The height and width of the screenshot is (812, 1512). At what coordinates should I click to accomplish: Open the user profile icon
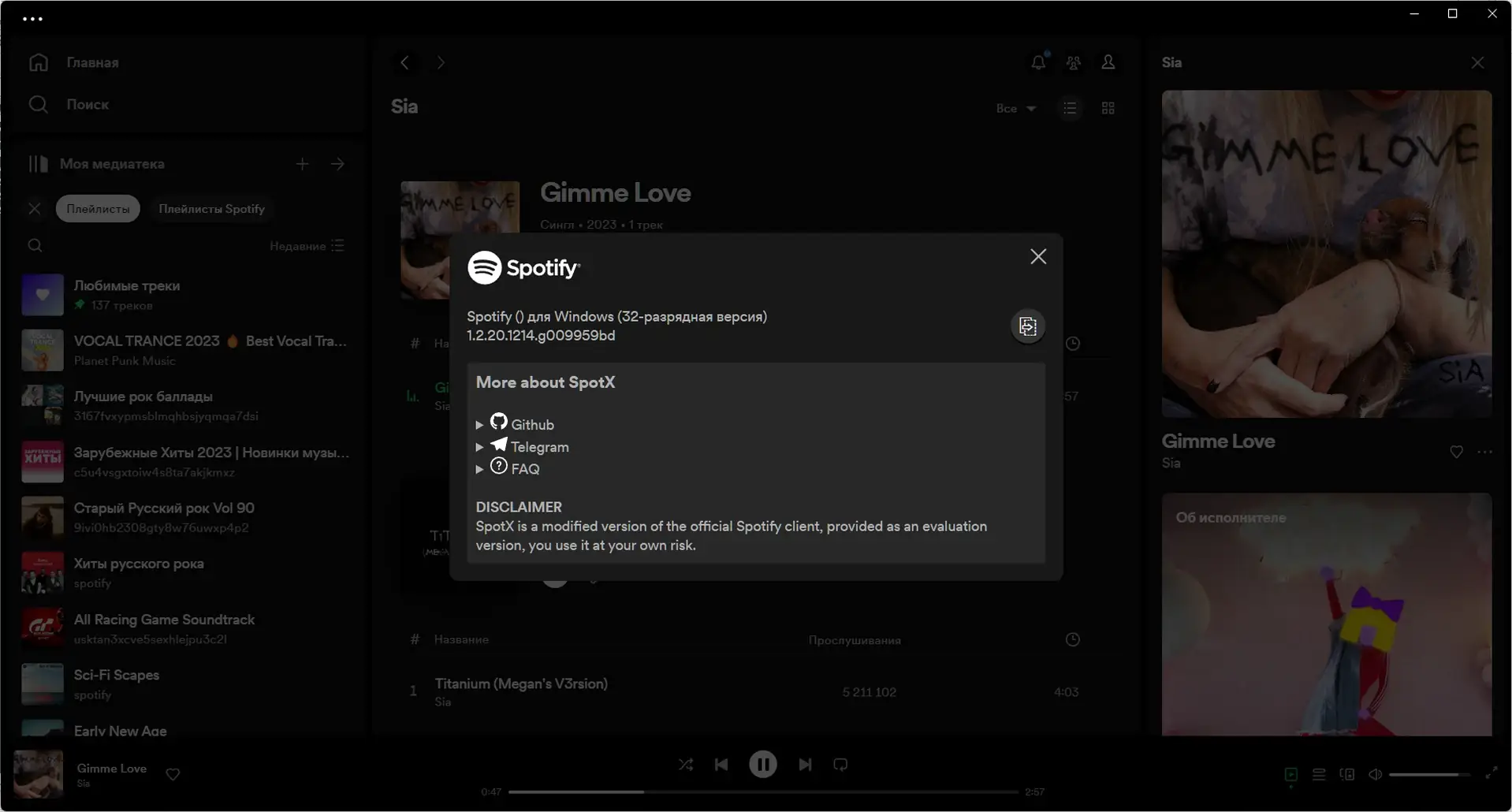[1108, 62]
